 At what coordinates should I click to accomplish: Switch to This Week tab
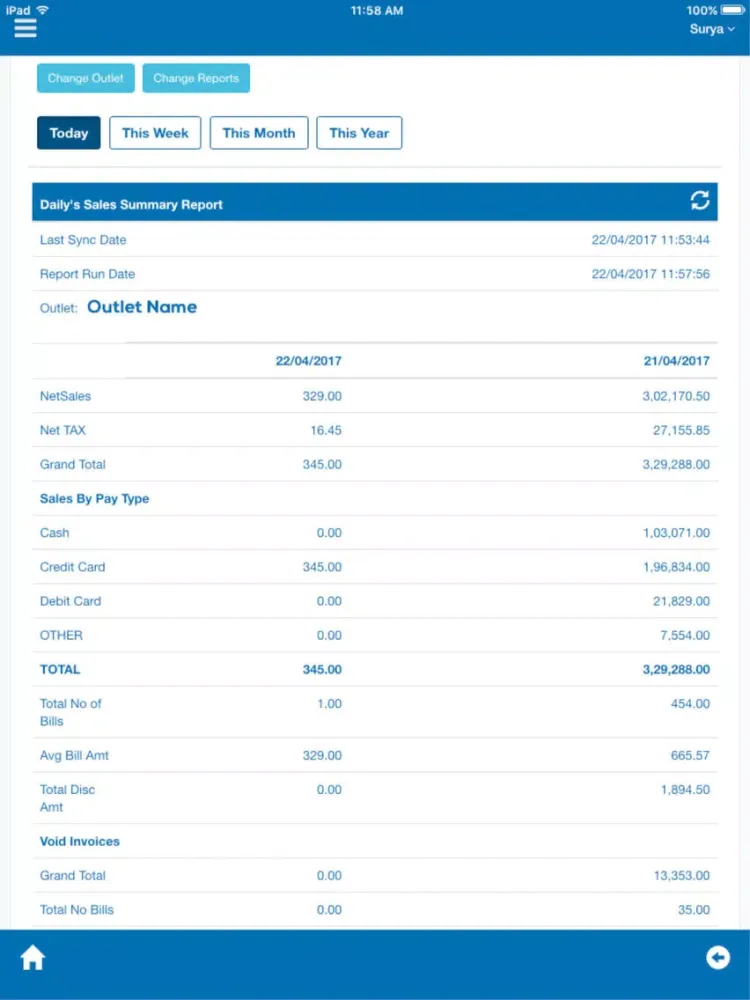(x=155, y=133)
